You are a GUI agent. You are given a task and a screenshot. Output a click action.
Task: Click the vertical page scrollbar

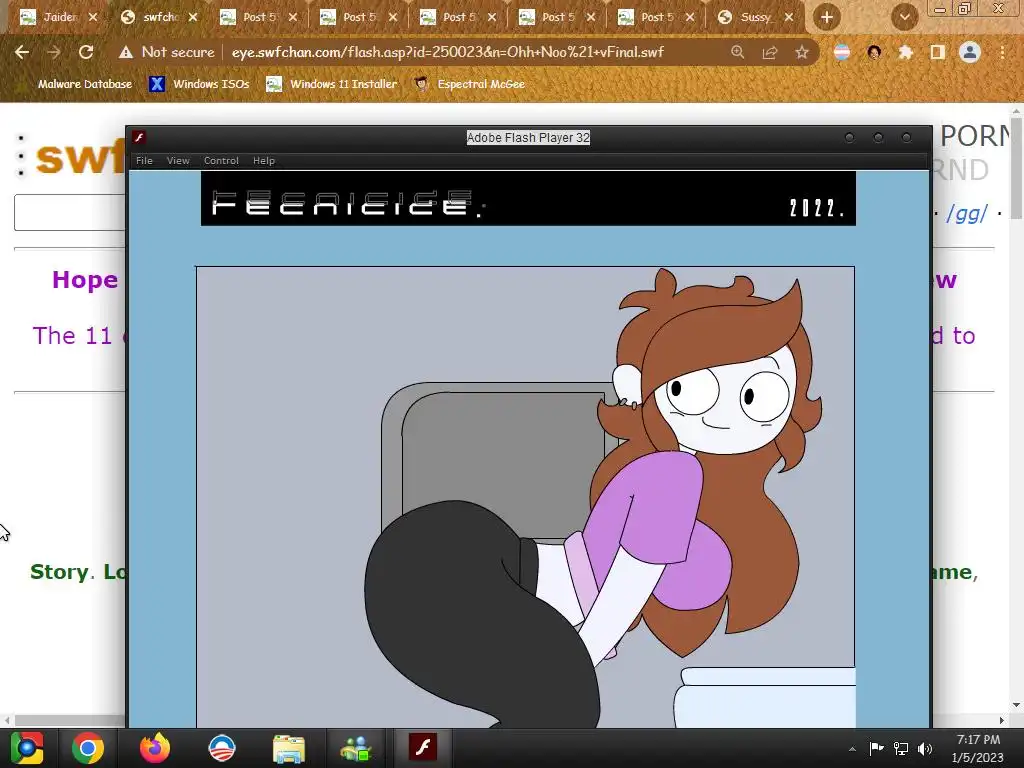click(x=1016, y=168)
